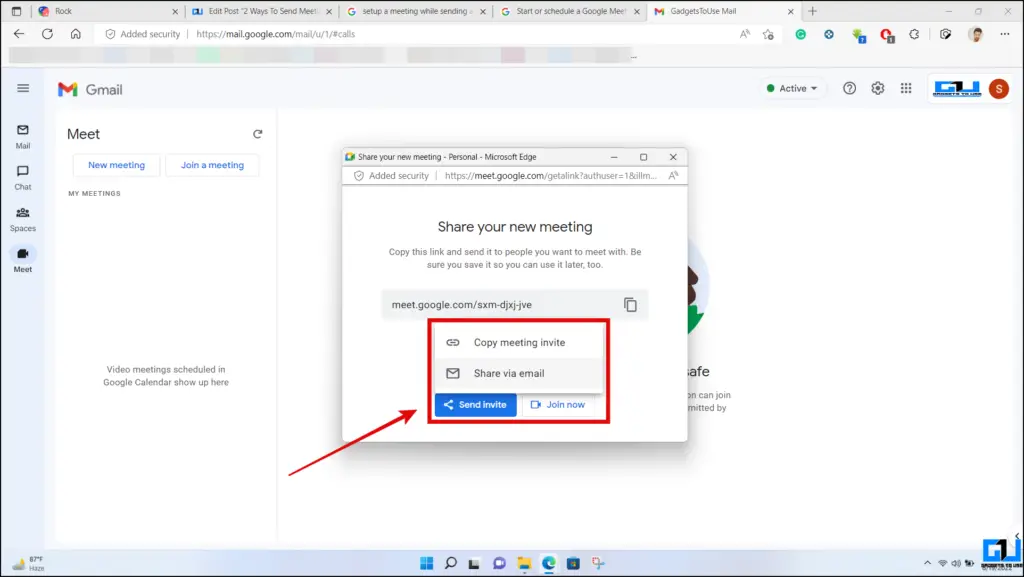Switch to Start or schedule a Google Meet tab
The image size is (1024, 577).
coord(570,11)
